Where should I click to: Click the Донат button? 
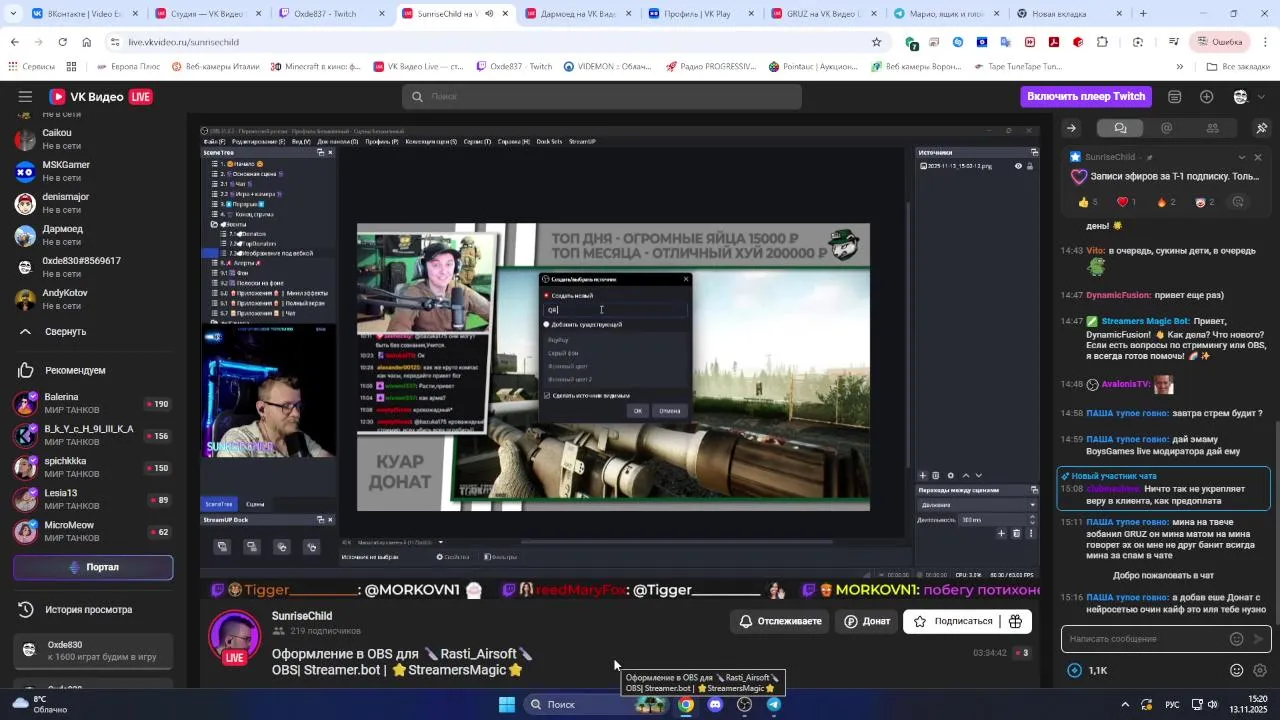867,621
